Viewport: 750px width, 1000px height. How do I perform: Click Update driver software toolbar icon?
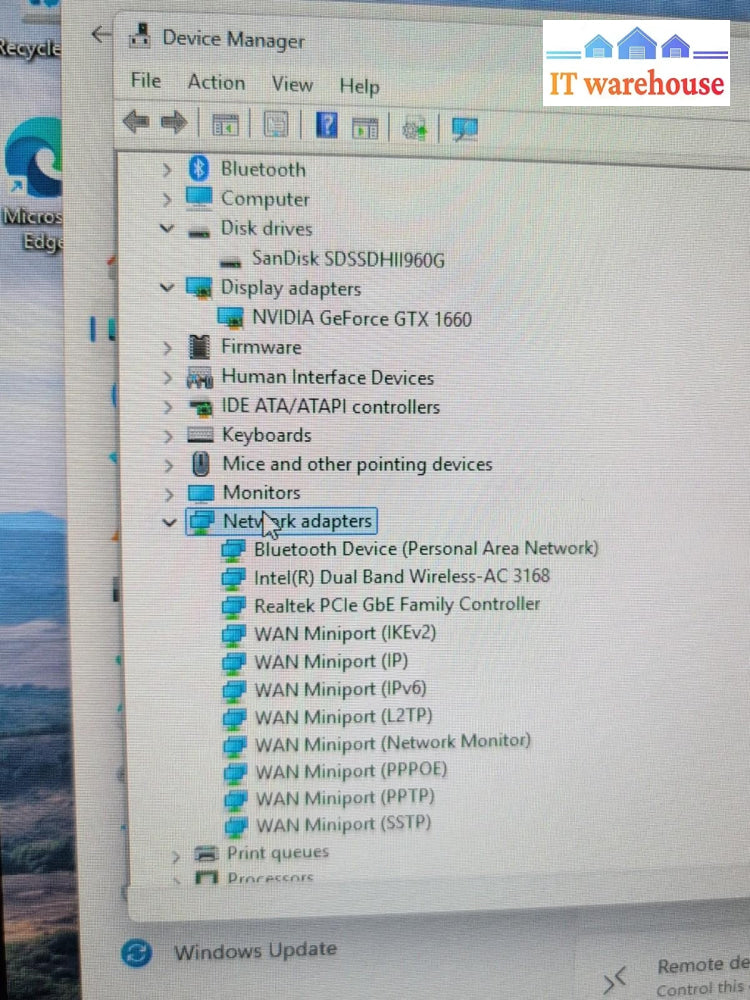(415, 129)
